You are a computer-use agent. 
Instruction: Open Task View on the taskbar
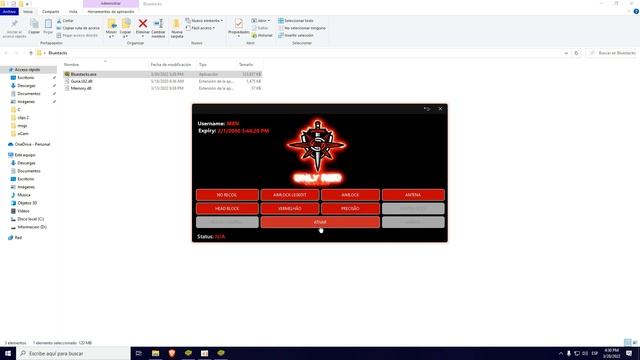138,353
